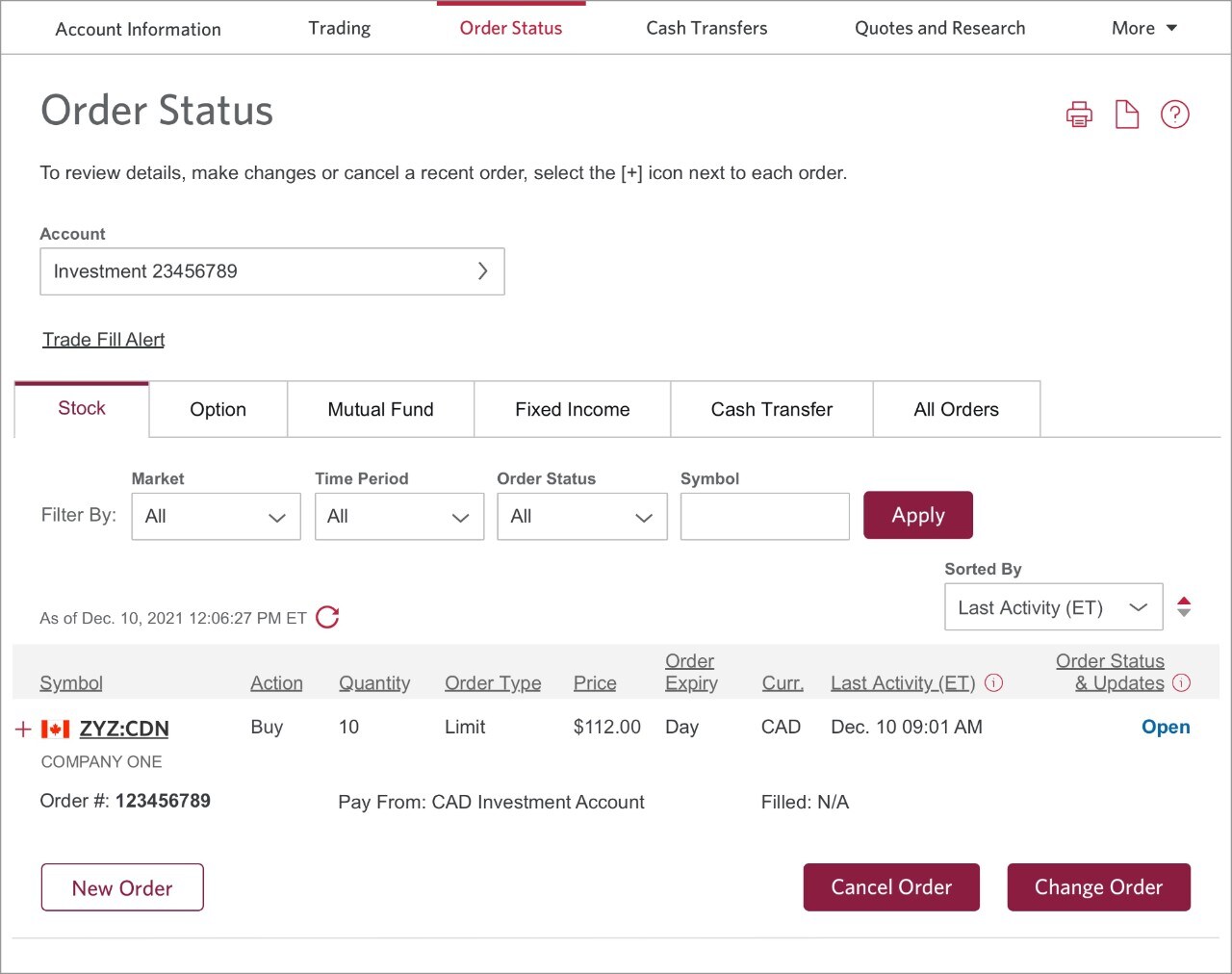Expand order details with plus icon
Image resolution: width=1232 pixels, height=974 pixels.
pyautogui.click(x=24, y=730)
